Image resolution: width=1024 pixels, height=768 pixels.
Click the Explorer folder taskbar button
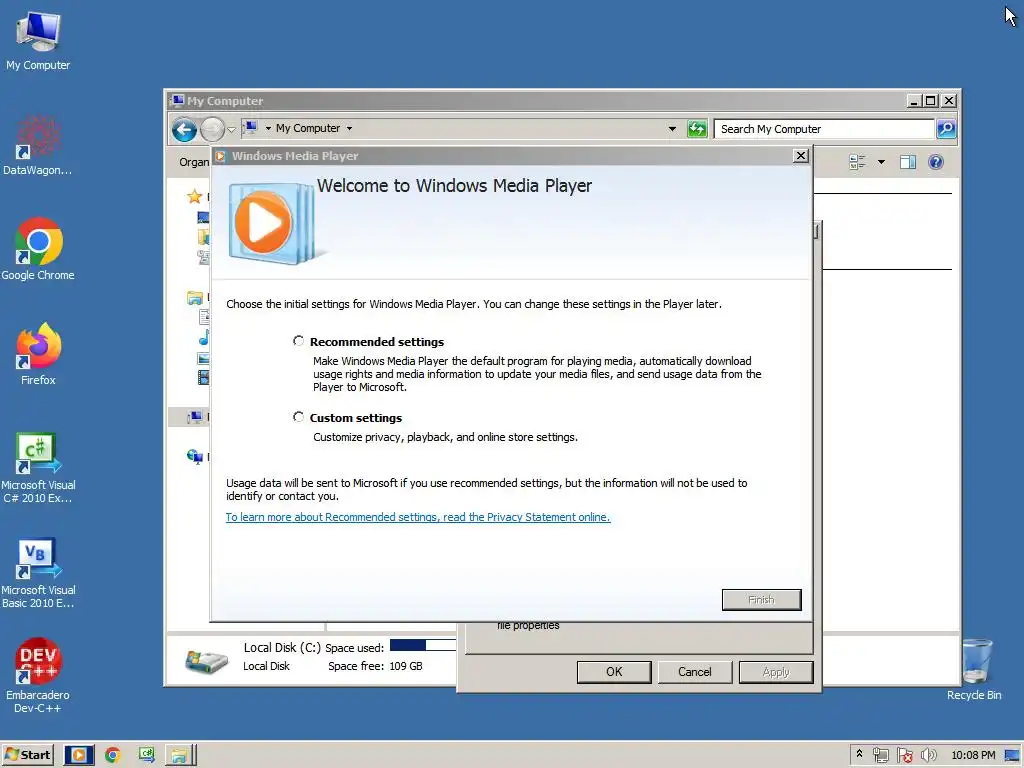(180, 755)
